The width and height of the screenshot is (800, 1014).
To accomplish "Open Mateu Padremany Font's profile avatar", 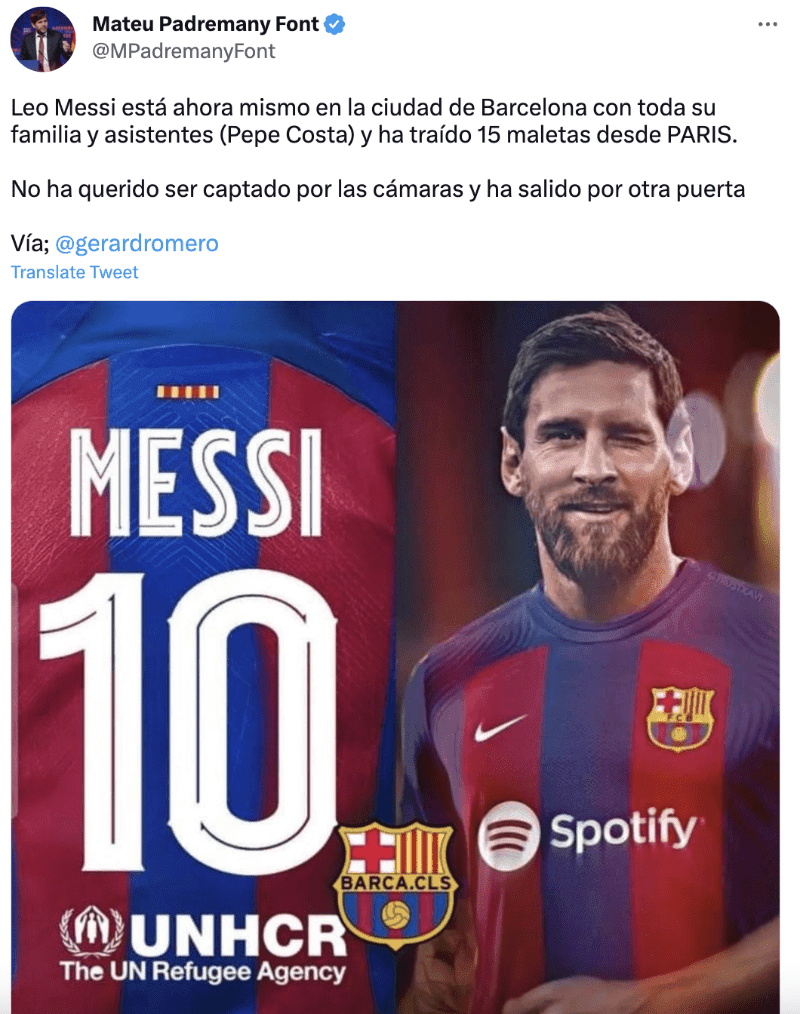I will pyautogui.click(x=43, y=39).
